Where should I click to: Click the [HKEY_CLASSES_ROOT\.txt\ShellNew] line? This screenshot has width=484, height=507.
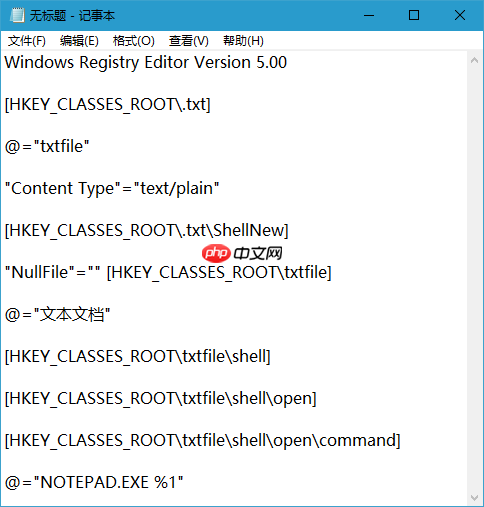(x=147, y=230)
